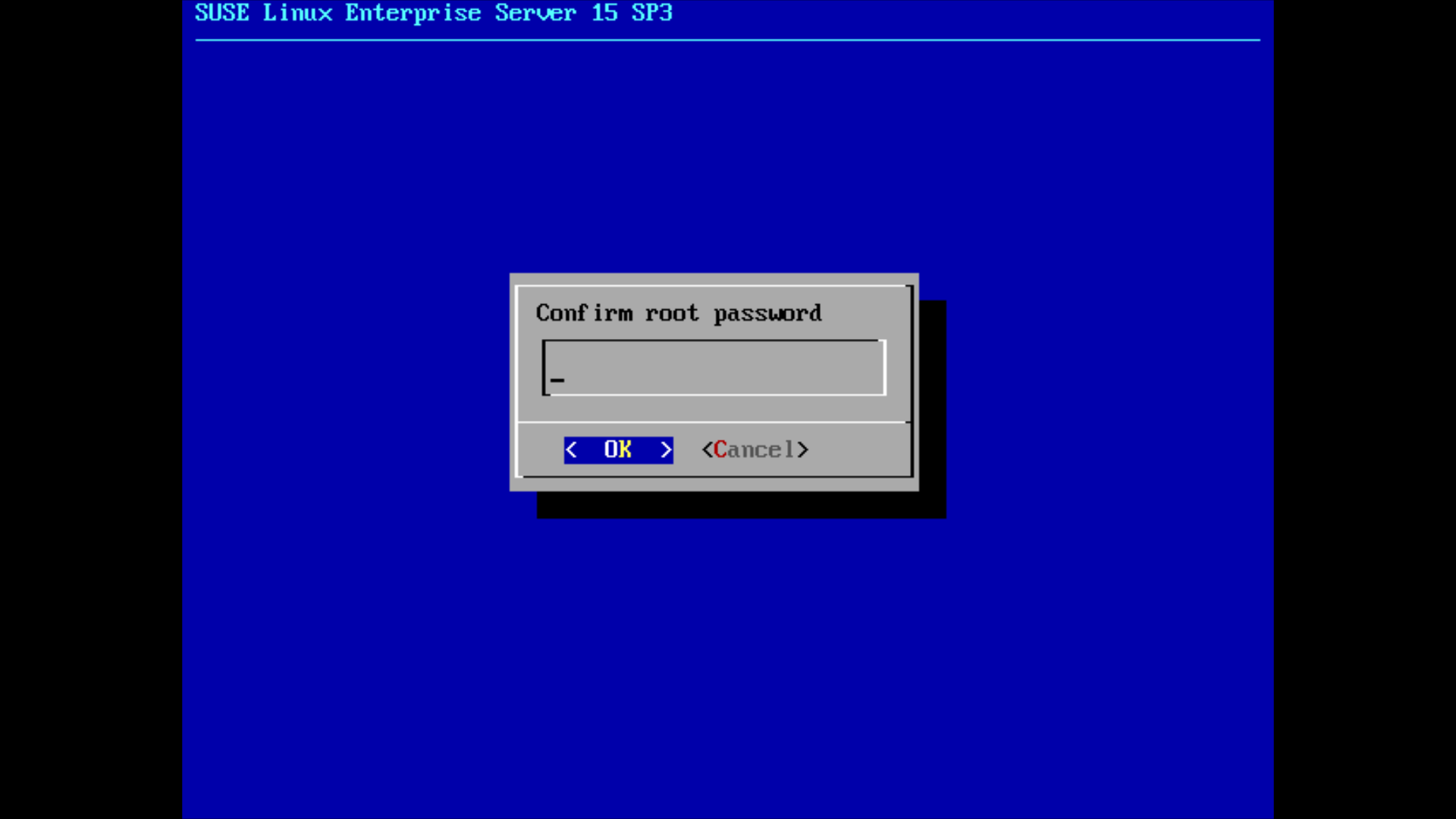Confirm the password with the OK button
The image size is (1456, 819).
[x=618, y=450]
